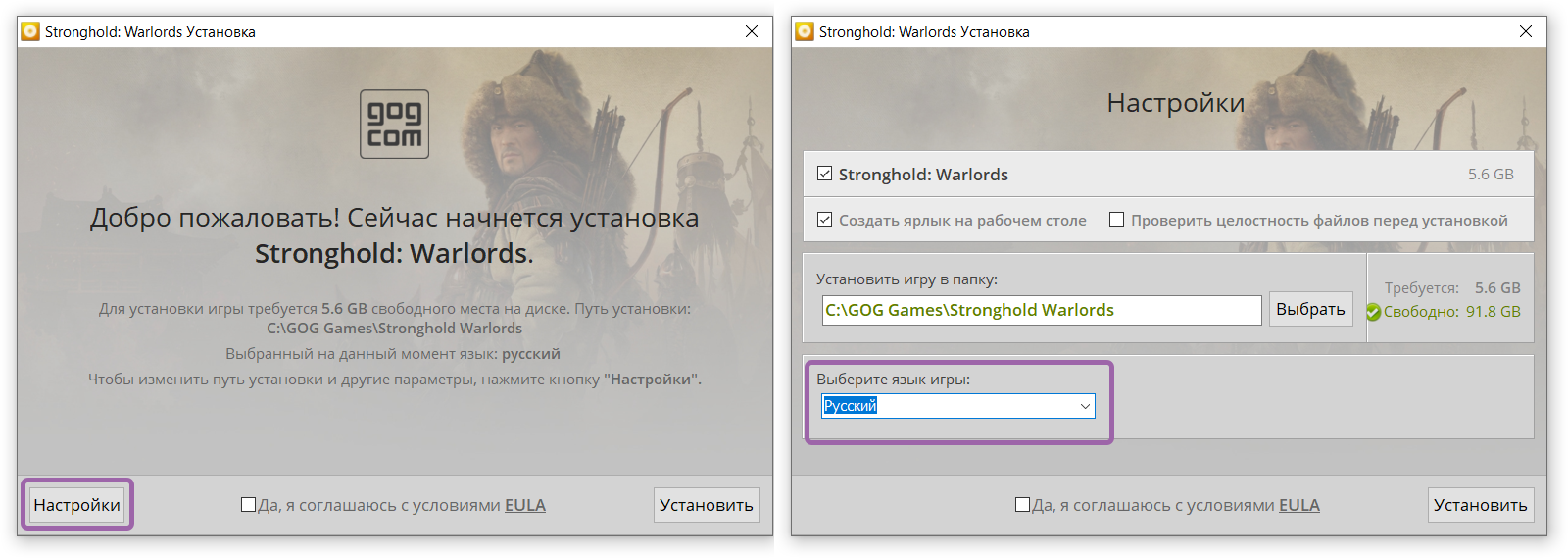Click Выбрать to browse install folder
Viewport: 1568px width, 558px height.
[x=1311, y=309]
